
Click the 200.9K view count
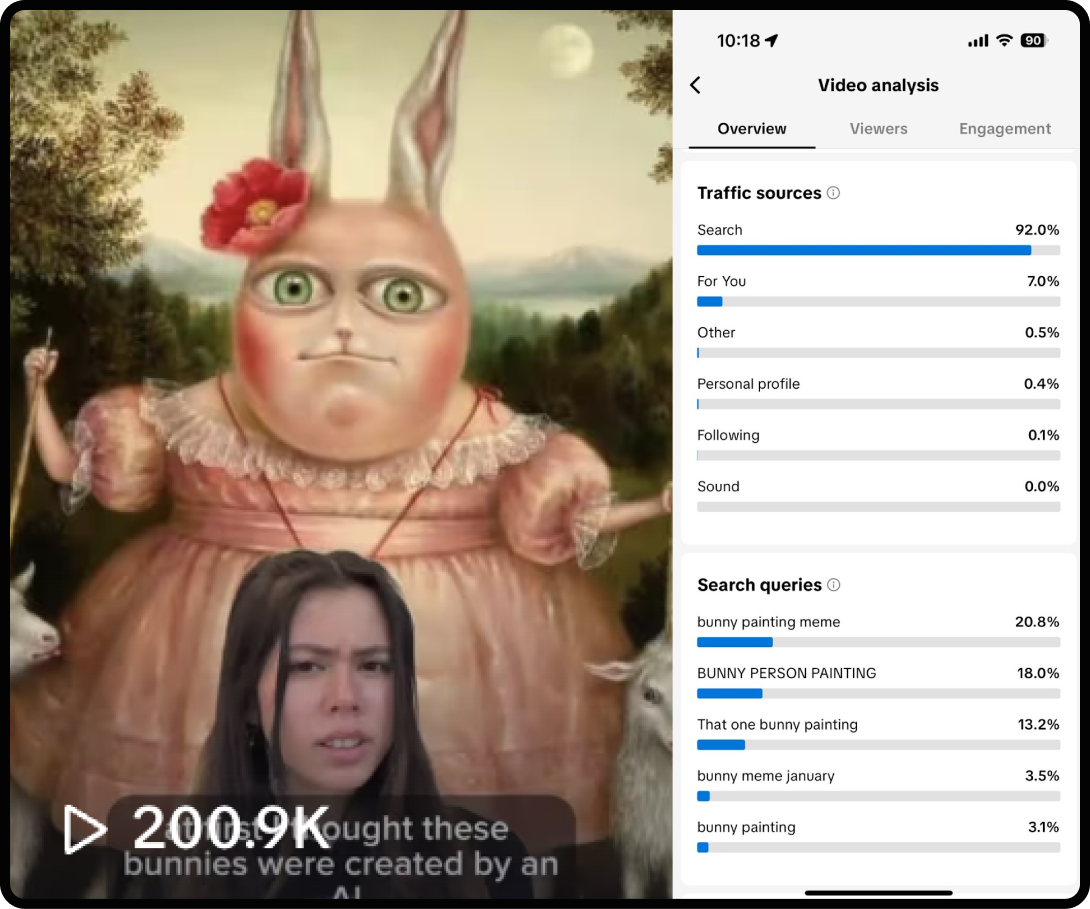231,828
